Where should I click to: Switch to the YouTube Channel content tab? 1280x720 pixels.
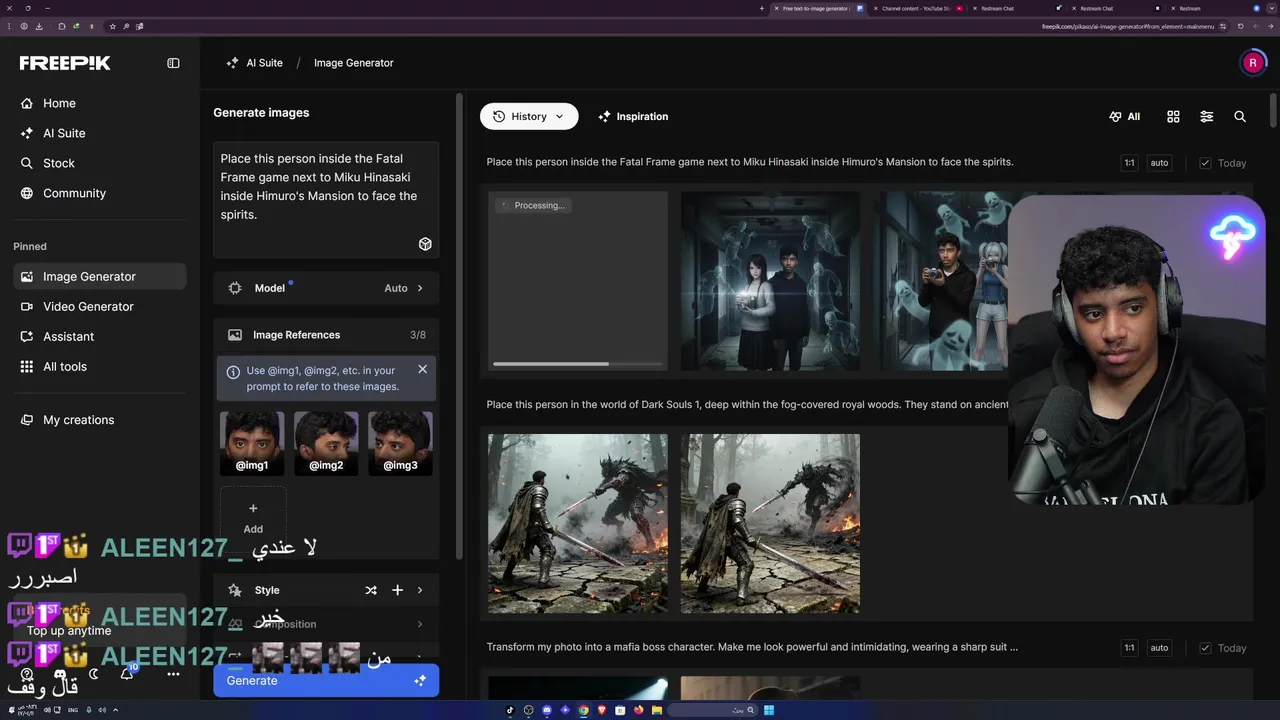coord(917,8)
